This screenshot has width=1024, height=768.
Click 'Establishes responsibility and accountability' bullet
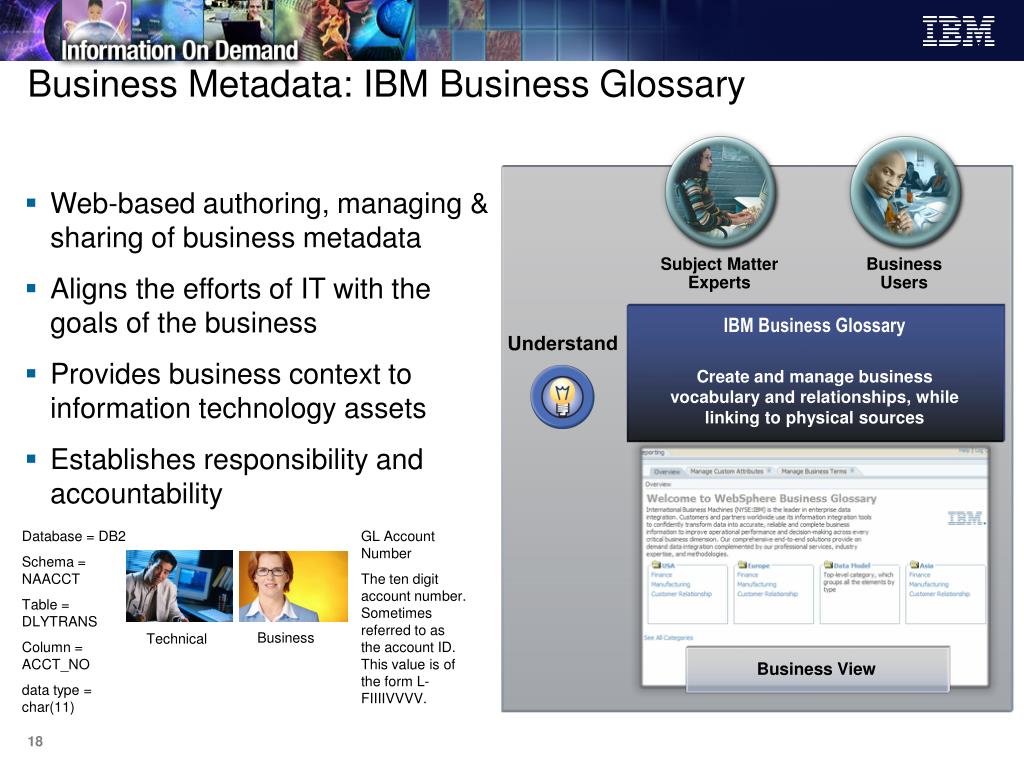[x=236, y=477]
